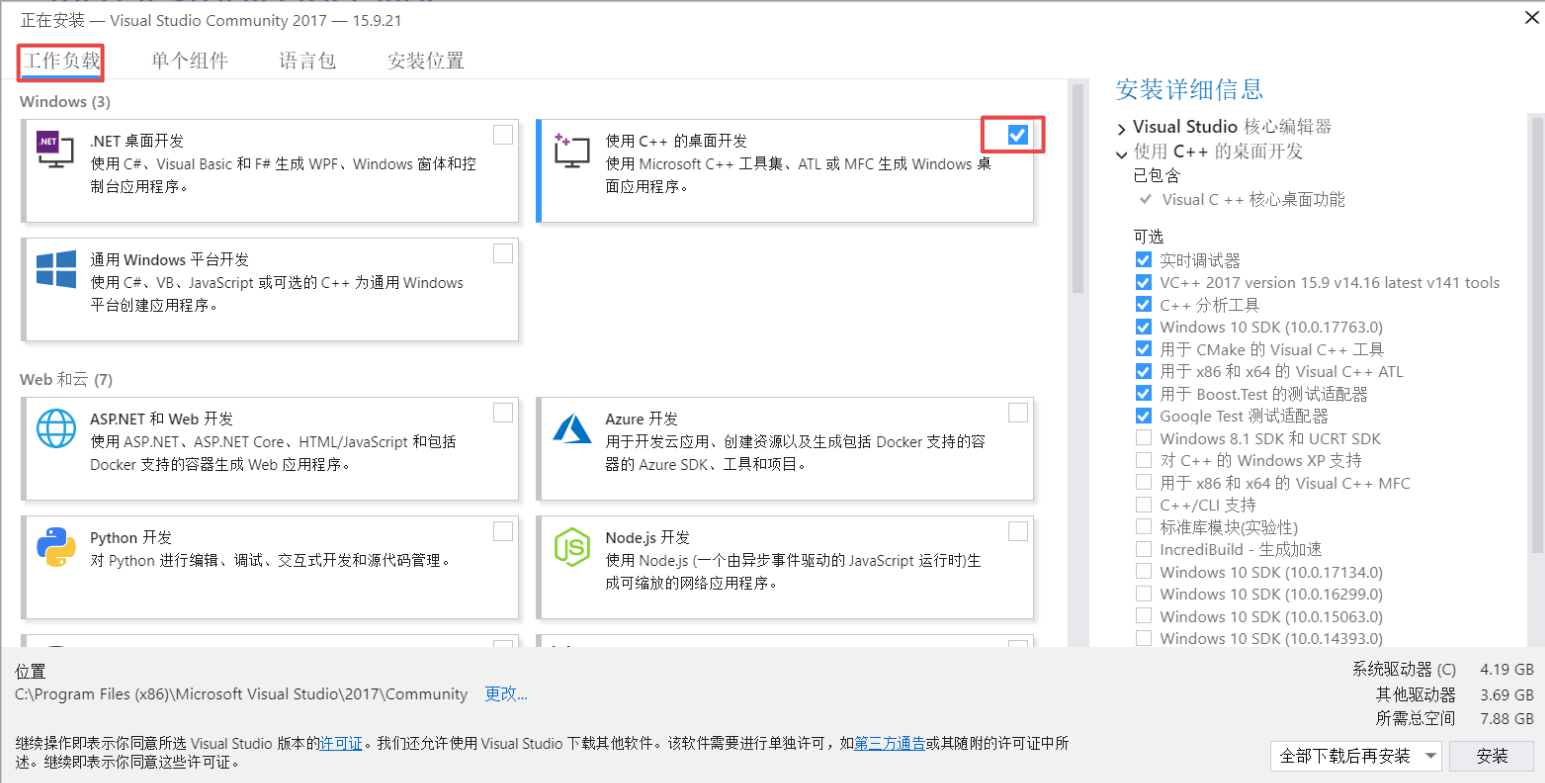Click the 安装 button

tap(1492, 755)
